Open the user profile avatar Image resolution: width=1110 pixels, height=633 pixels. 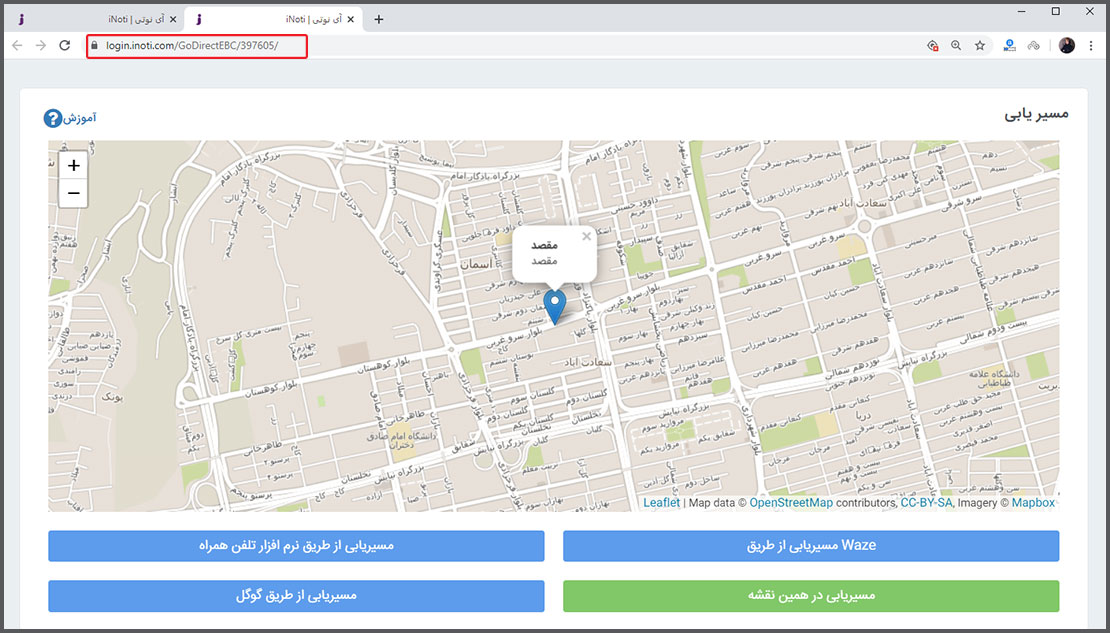click(1066, 45)
